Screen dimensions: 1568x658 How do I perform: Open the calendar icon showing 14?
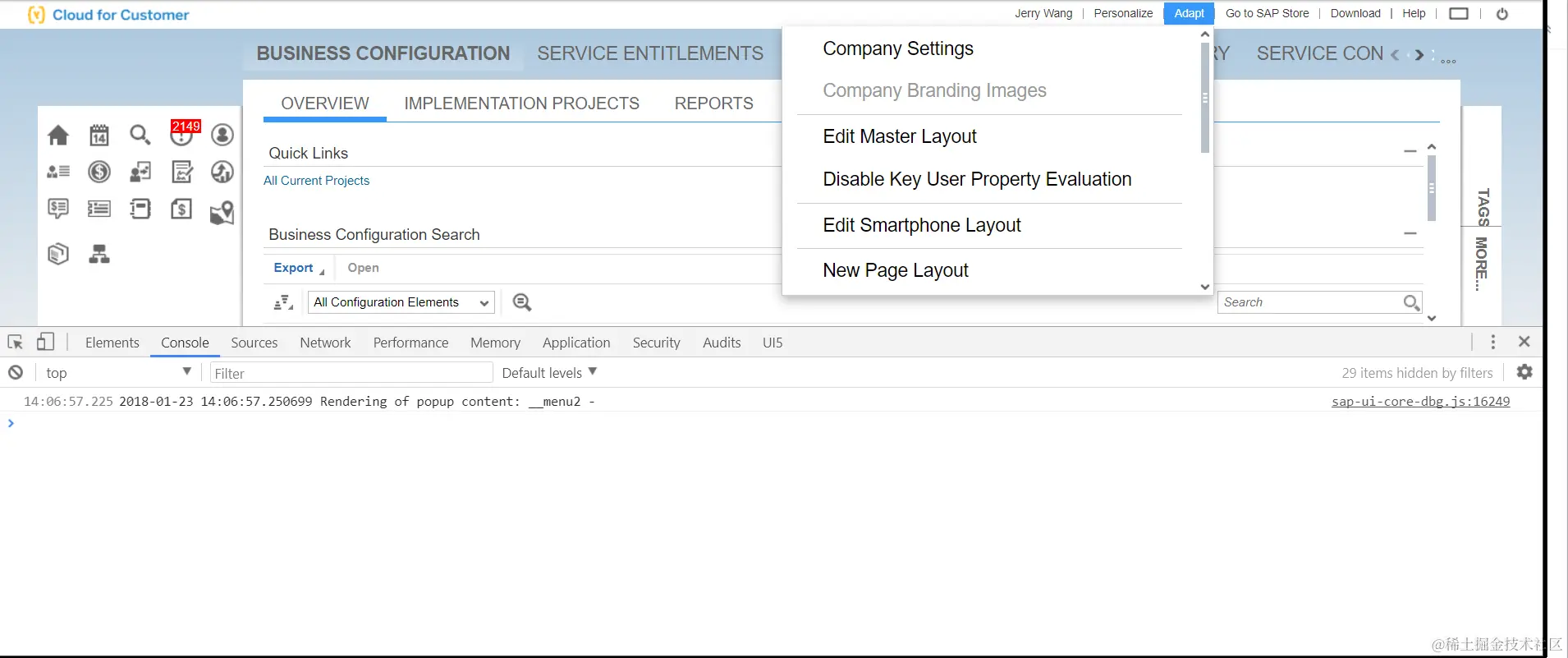click(99, 136)
